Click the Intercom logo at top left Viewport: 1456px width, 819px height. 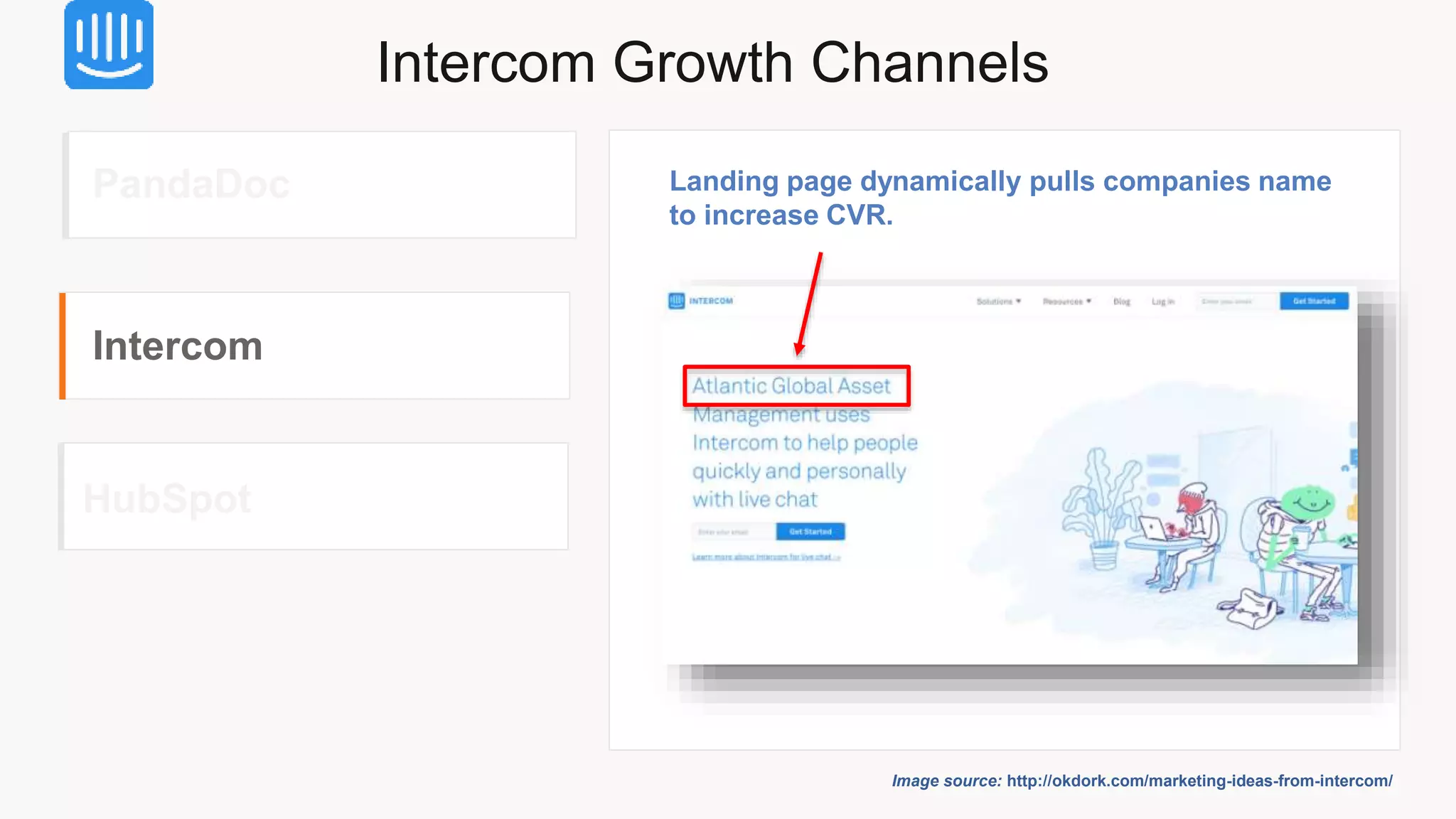pos(109,45)
